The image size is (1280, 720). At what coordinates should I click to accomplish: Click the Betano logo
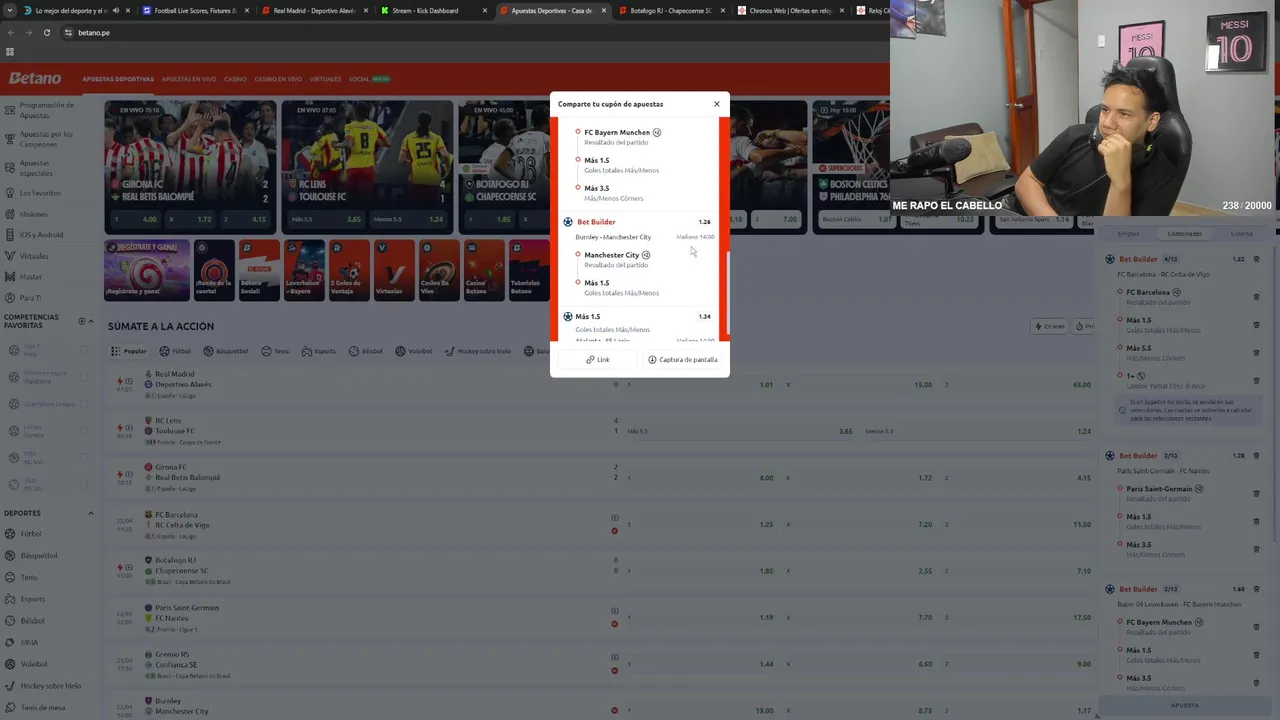coord(35,78)
